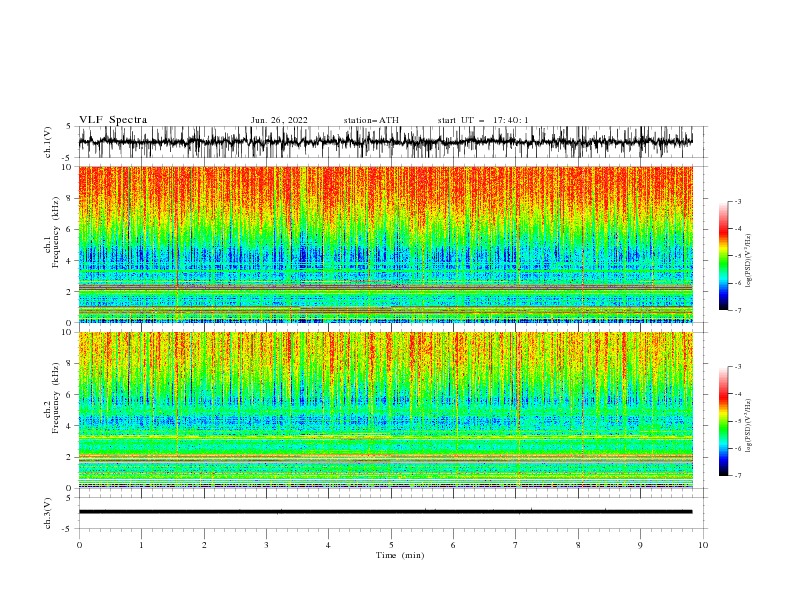The width and height of the screenshot is (792, 612).
Task: Click inside the ch.2 spectrogram panel
Action: [x=385, y=410]
